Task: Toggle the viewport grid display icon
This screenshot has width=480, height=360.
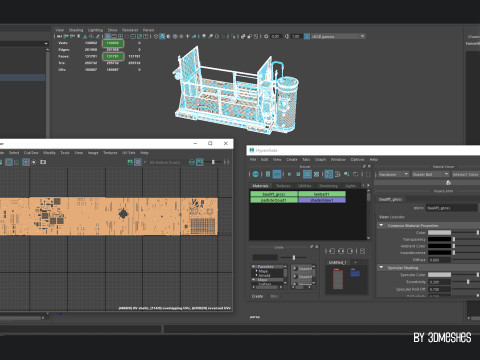Action: (108, 36)
